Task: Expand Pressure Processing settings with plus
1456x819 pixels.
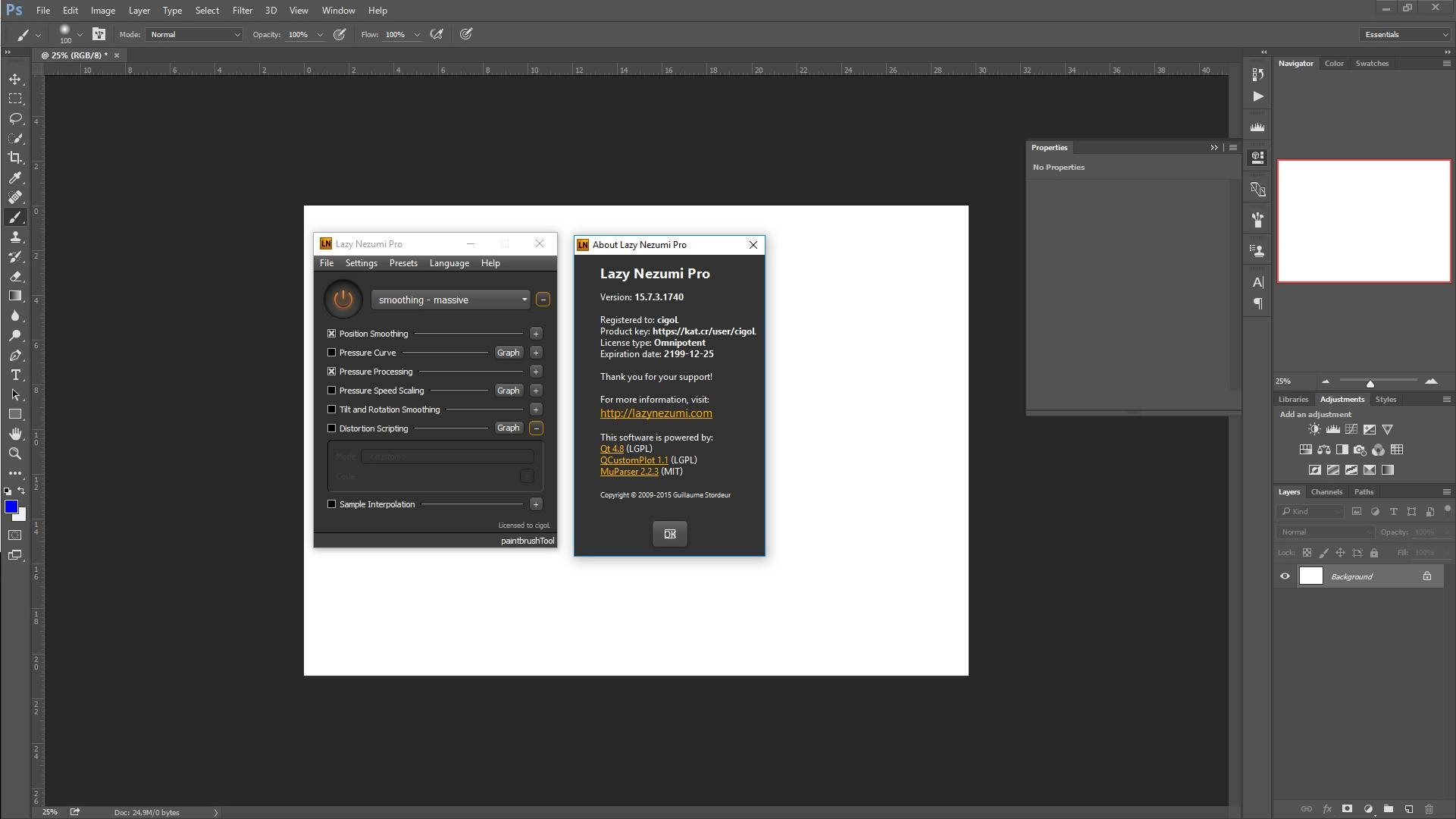Action: [536, 371]
